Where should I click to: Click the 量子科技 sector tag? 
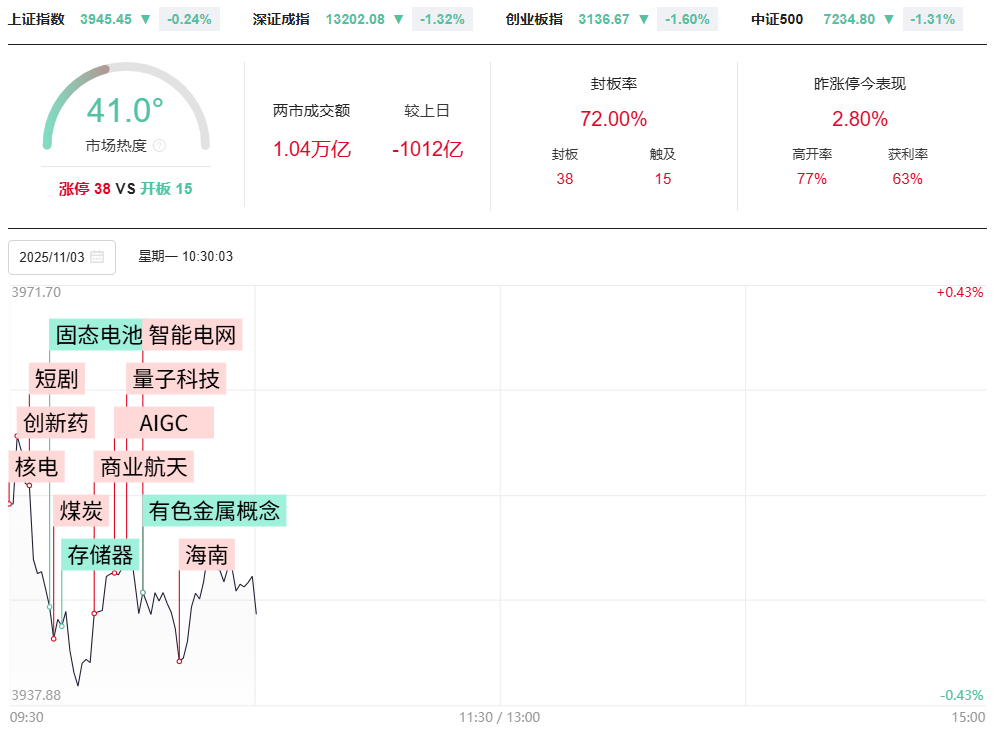pyautogui.click(x=176, y=379)
